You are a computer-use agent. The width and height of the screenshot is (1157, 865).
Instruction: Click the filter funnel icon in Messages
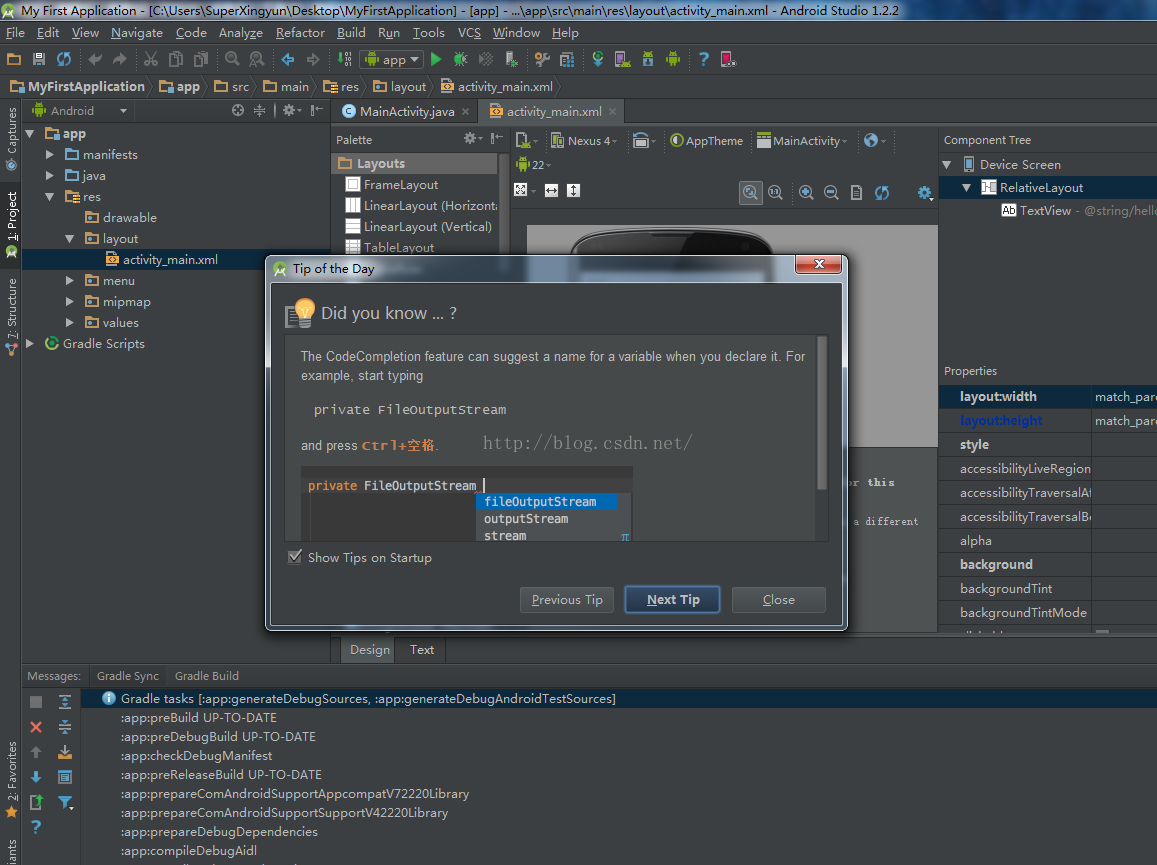pos(65,802)
